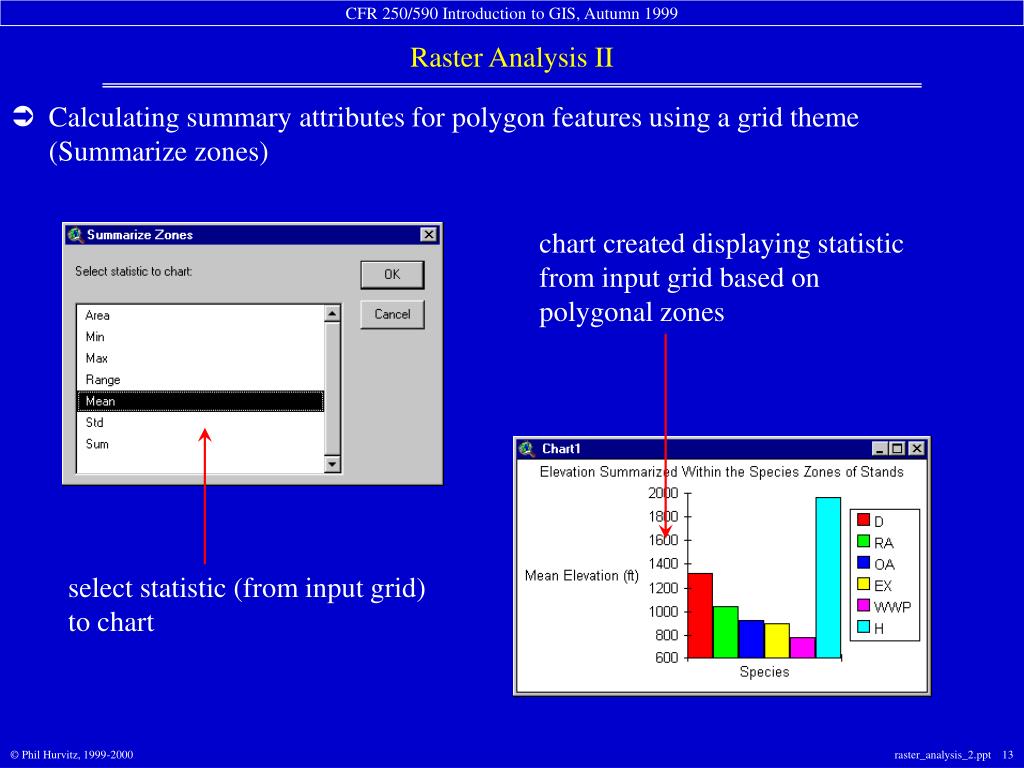1024x768 pixels.
Task: Click the chart title 'Elevation Summarized Within...'
Action: pyautogui.click(x=722, y=472)
